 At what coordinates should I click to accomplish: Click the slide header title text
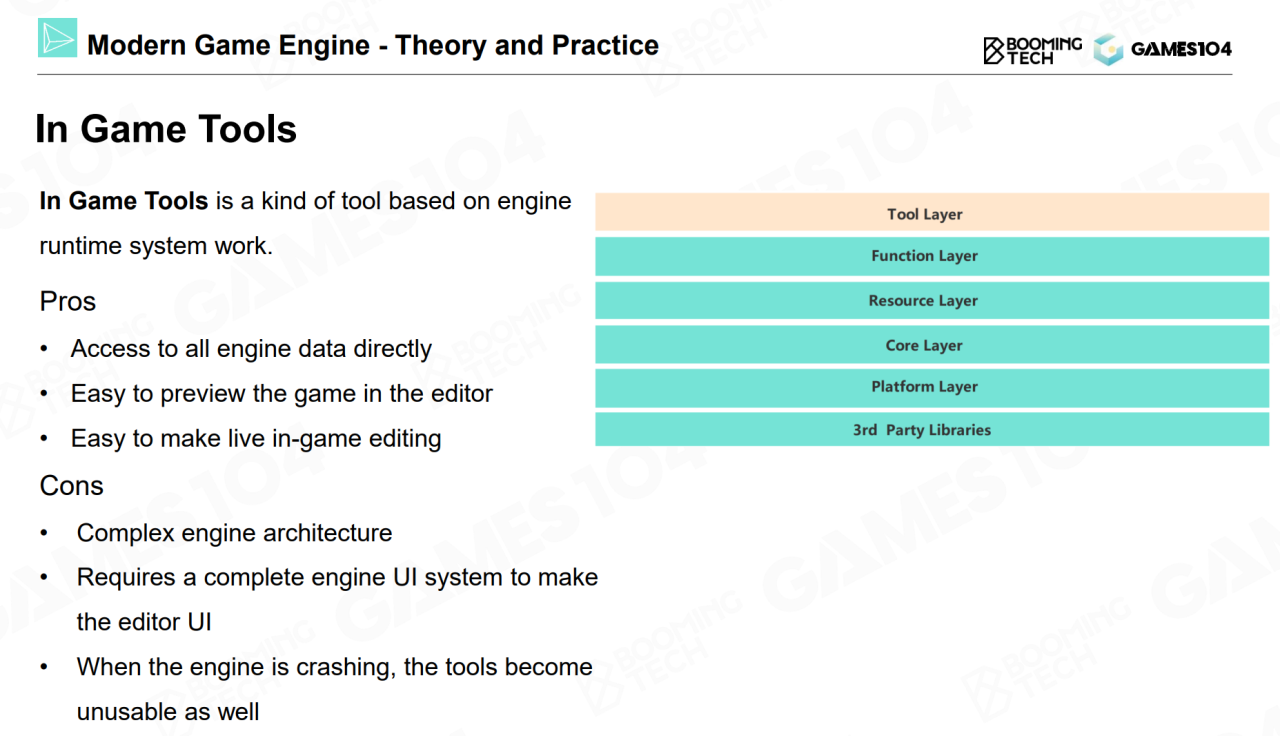tap(372, 45)
